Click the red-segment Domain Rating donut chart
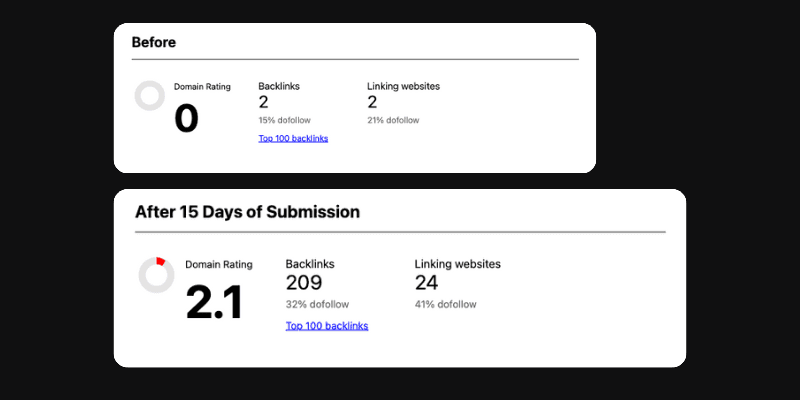 (157, 274)
